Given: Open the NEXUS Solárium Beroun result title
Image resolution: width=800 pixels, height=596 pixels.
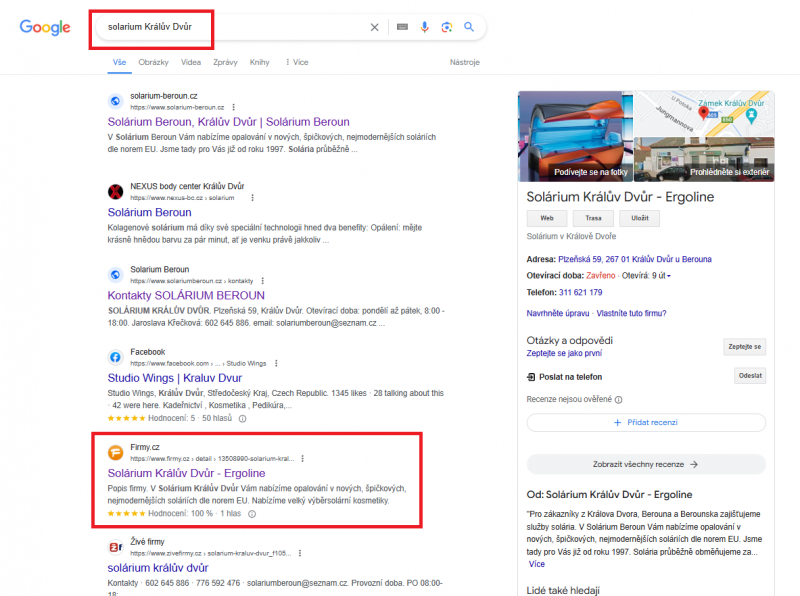Looking at the screenshot, I should point(149,212).
